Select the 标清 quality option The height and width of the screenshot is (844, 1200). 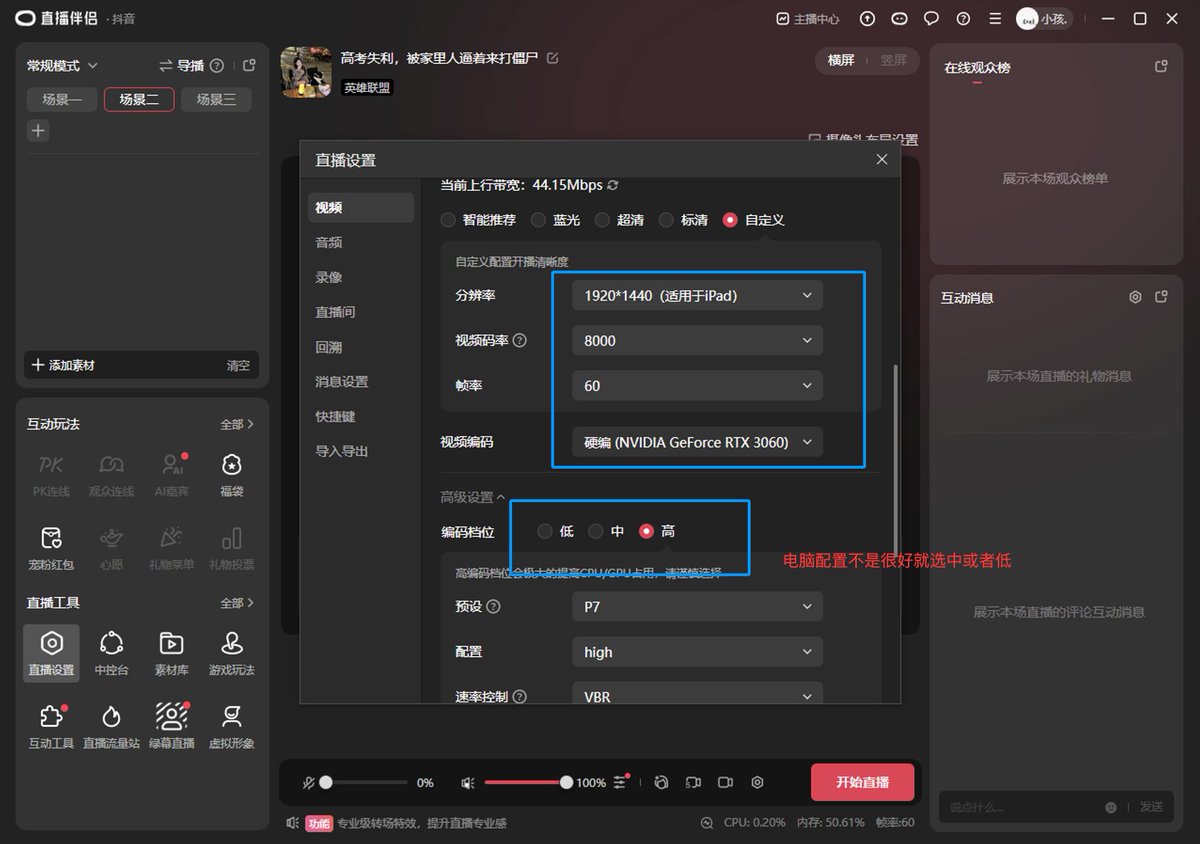tap(683, 220)
